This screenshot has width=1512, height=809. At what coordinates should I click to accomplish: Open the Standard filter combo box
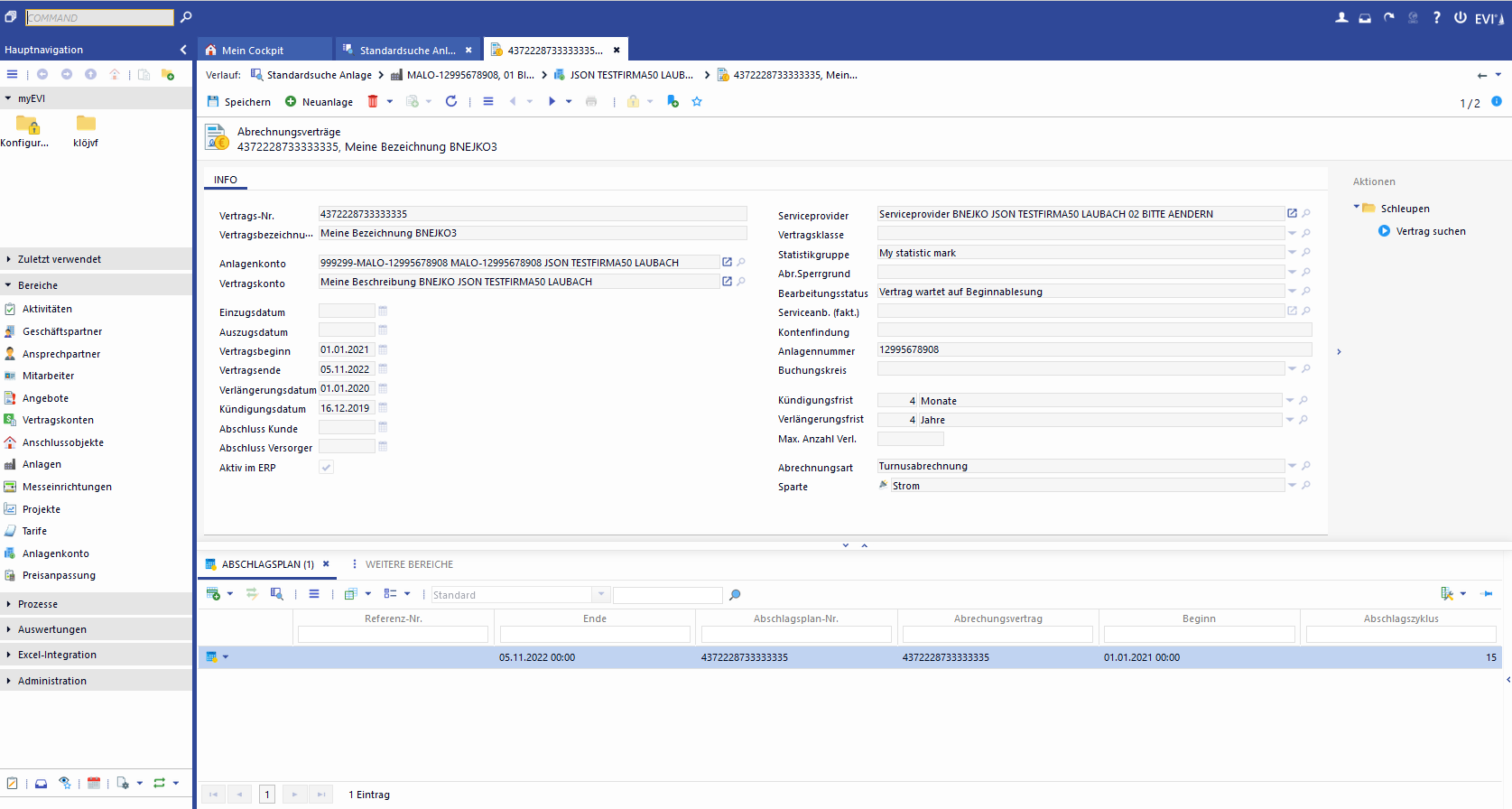click(601, 595)
